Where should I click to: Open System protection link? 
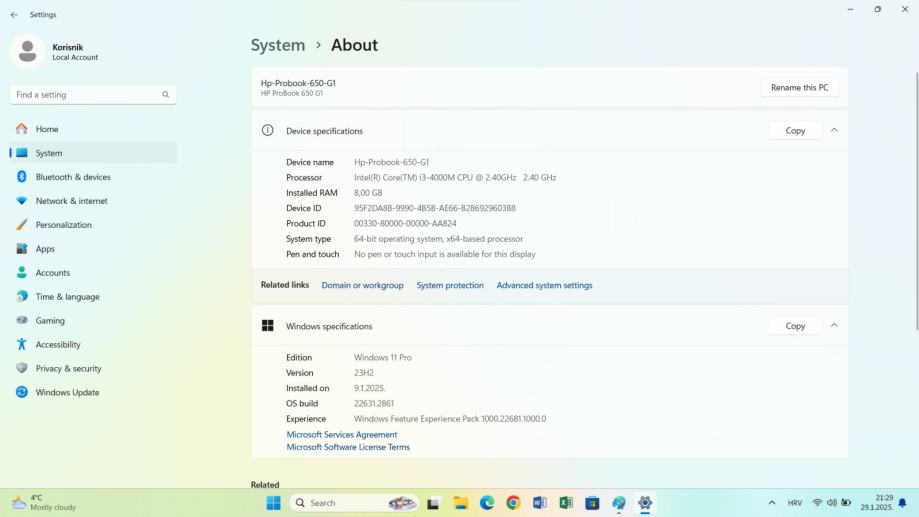click(x=450, y=285)
